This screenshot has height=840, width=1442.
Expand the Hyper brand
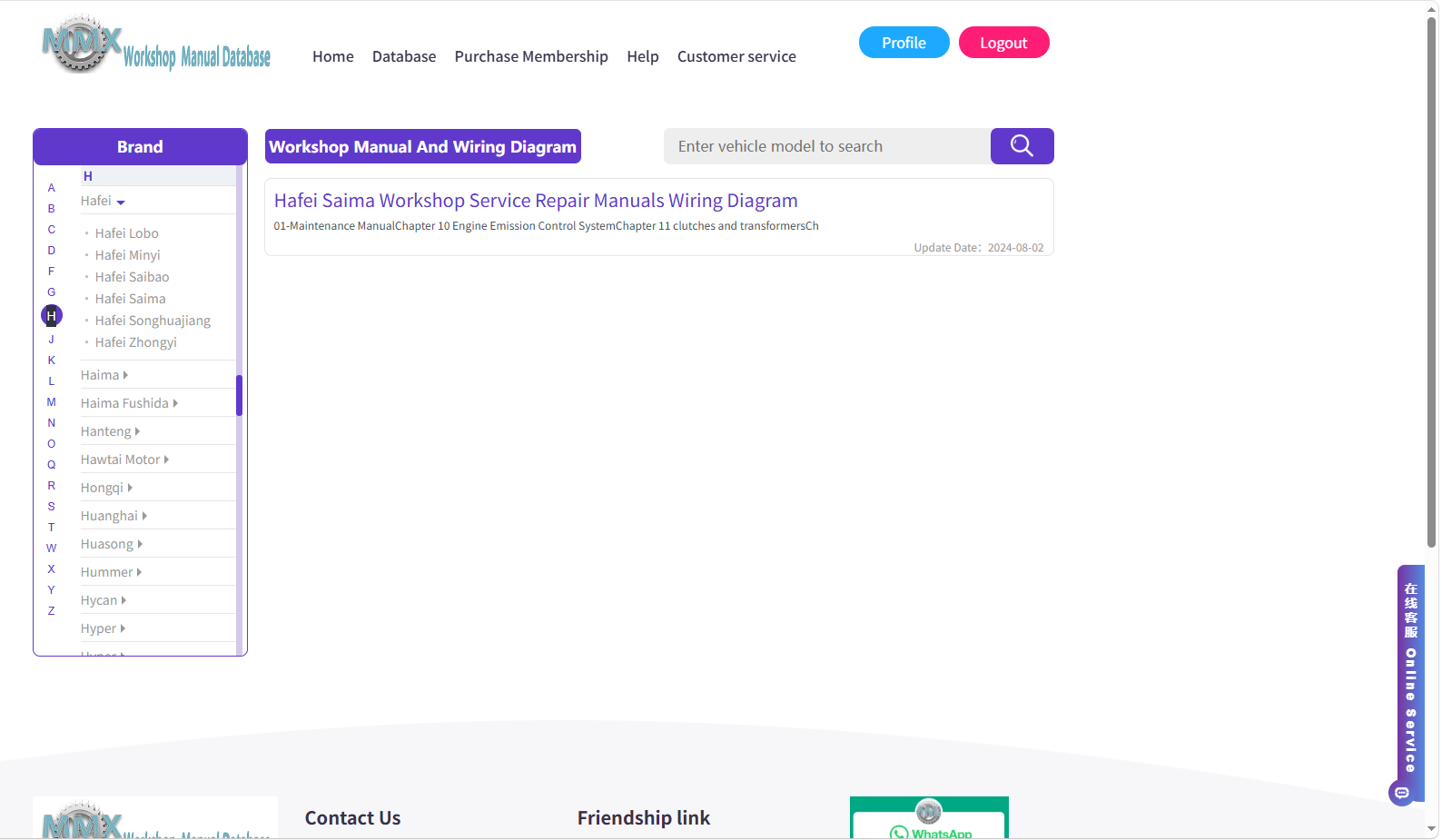[x=103, y=628]
